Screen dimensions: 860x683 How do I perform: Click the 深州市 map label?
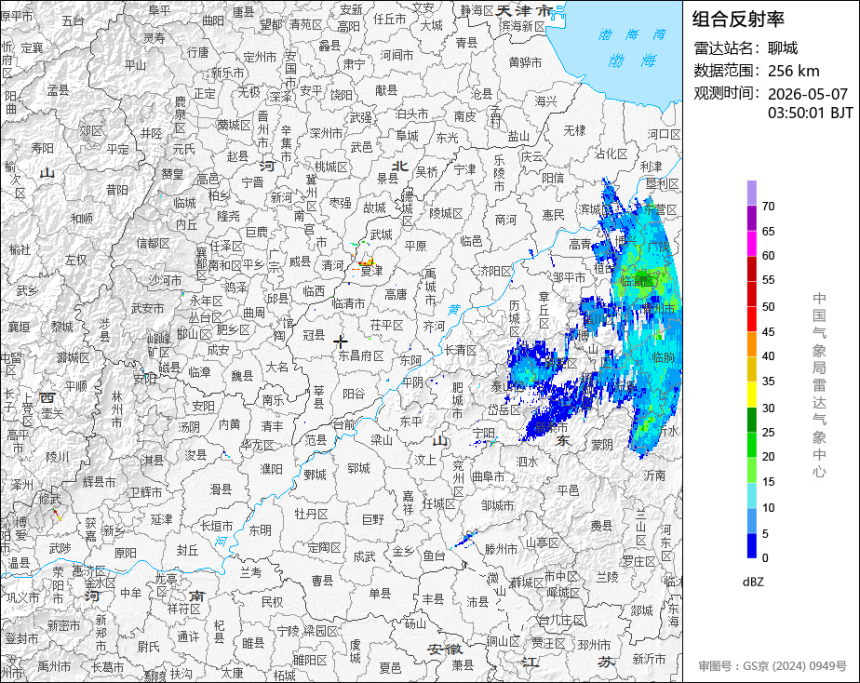(326, 133)
